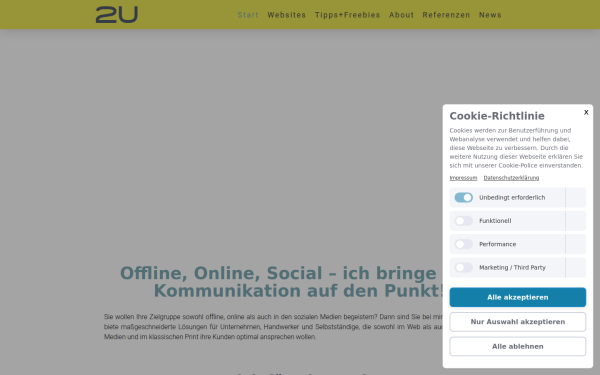Click the cookie description text 'Cookies werden zur Benutzerführung'
Viewport: 600px width, 375px height.
[516, 148]
